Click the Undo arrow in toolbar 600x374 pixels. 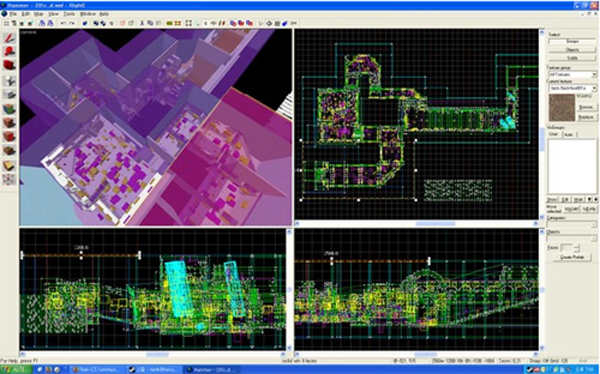pyautogui.click(x=63, y=23)
